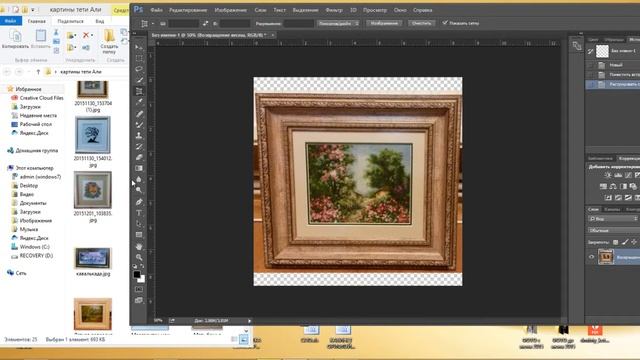The image size is (640, 360).
Task: Select the Zoom tool in the toolbar
Action: (x=139, y=257)
